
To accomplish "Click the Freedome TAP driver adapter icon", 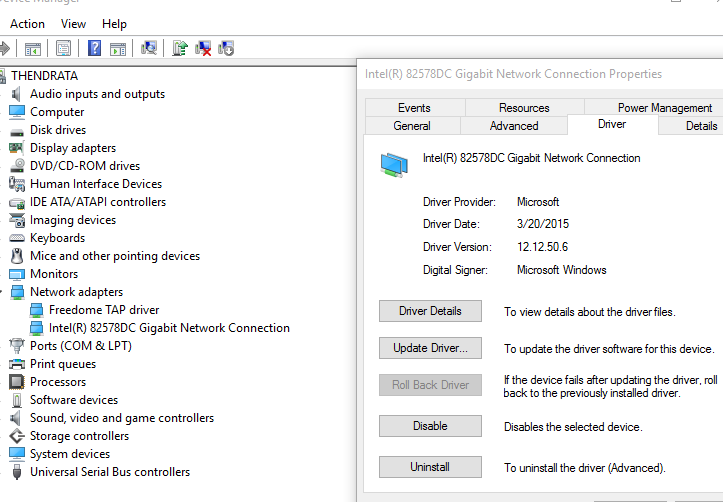I will coord(36,310).
